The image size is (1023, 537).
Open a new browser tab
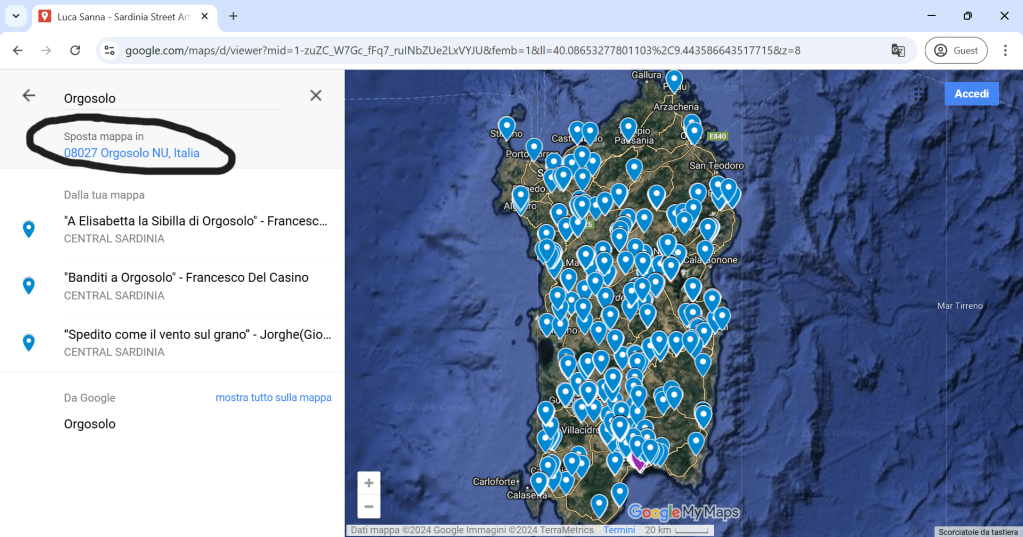pyautogui.click(x=233, y=16)
